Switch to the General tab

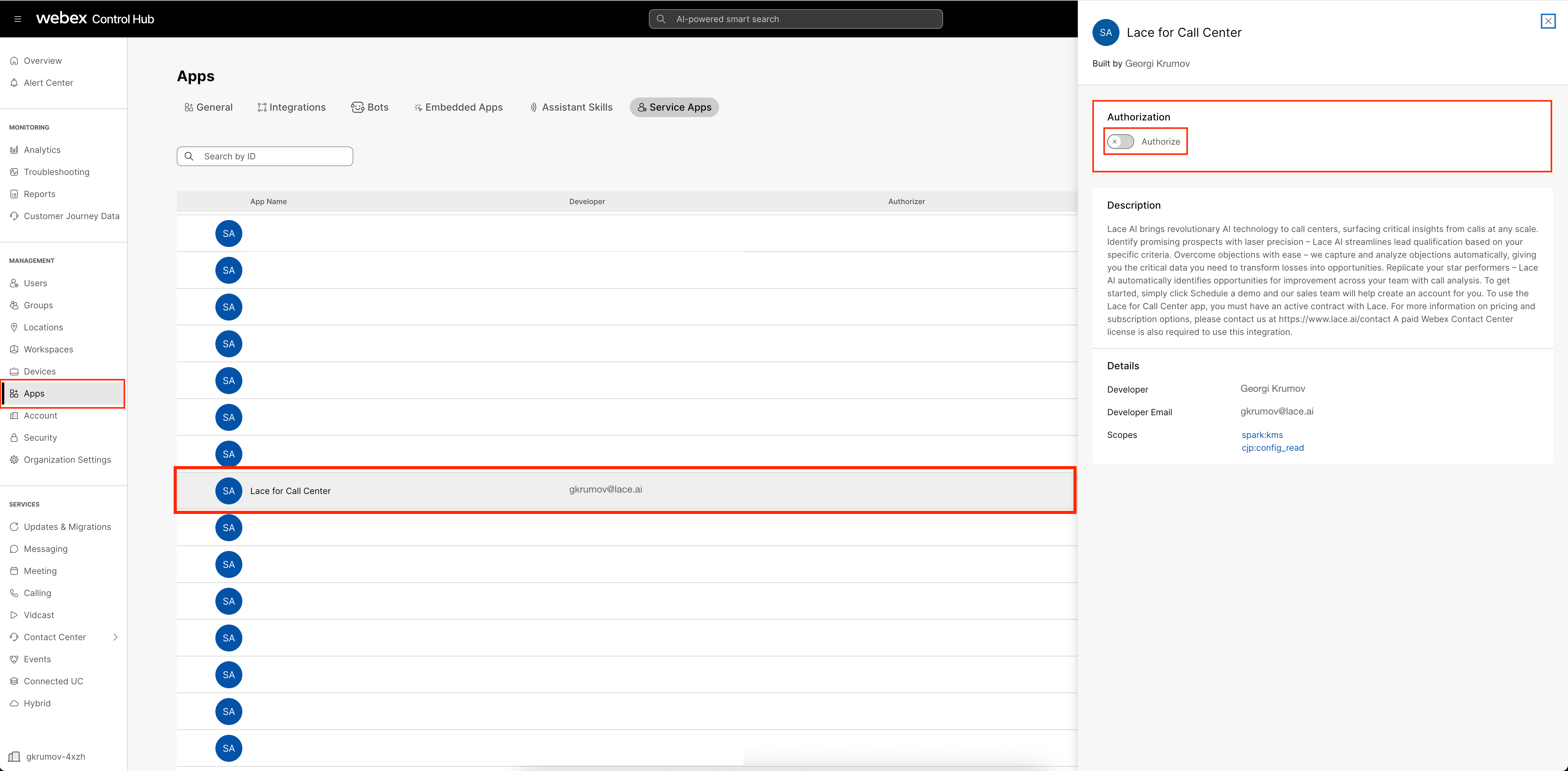point(209,107)
